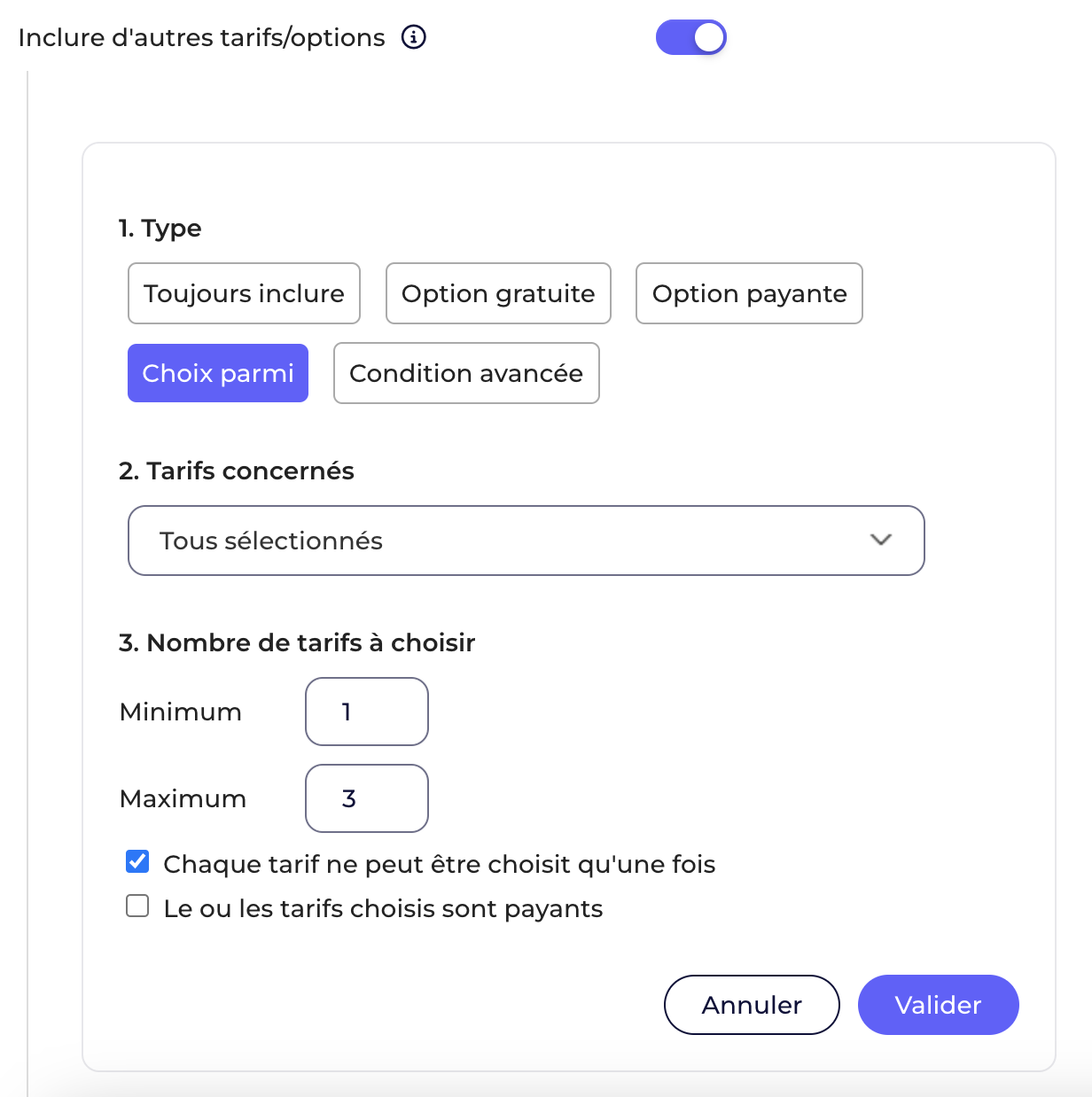This screenshot has width=1092, height=1097.
Task: Select the Toujours inclure type
Action: [x=244, y=293]
